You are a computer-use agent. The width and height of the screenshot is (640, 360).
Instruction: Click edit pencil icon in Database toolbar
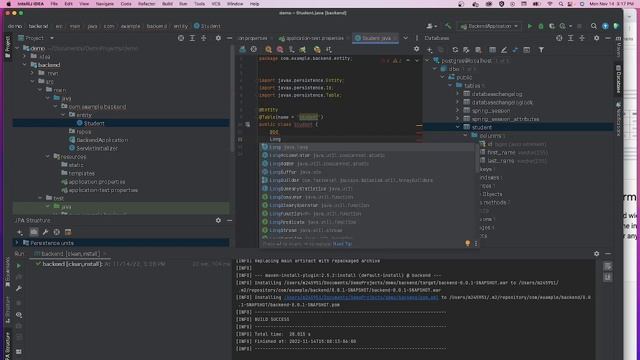(504, 50)
